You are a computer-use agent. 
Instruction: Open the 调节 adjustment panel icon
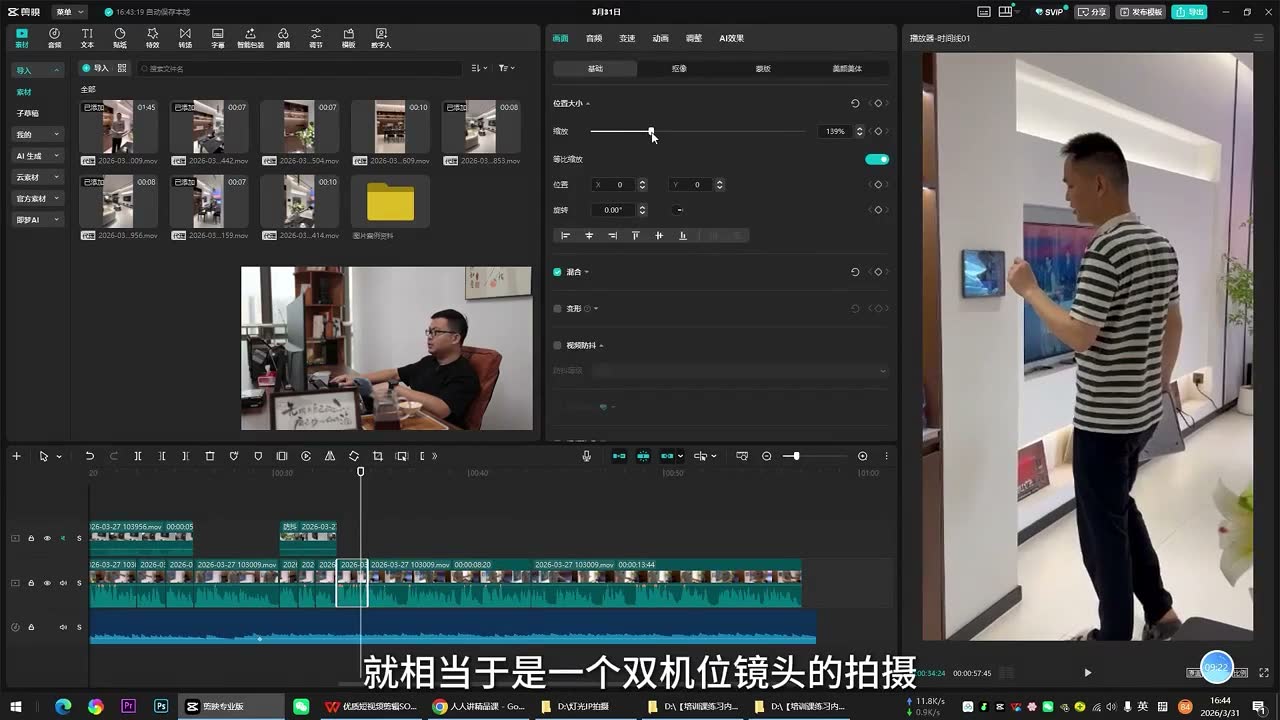[316, 38]
